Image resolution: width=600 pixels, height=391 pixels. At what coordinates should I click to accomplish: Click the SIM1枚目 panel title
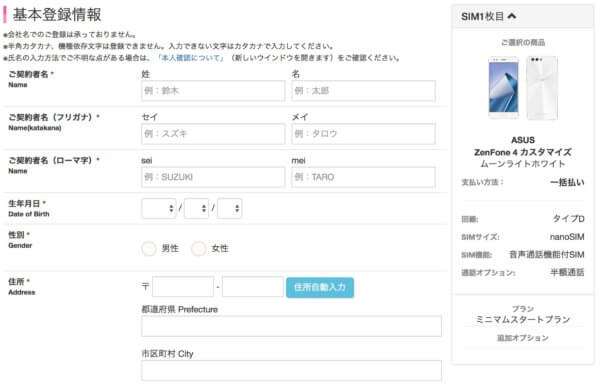coord(483,16)
